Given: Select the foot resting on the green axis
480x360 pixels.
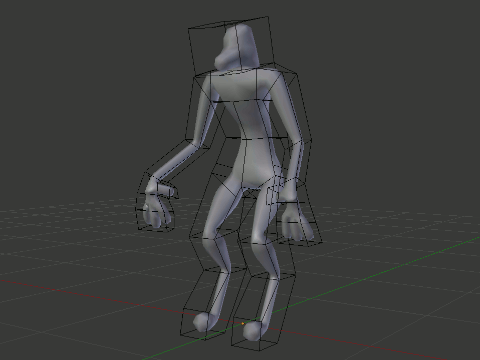Looking at the screenshot, I should click(x=254, y=330).
